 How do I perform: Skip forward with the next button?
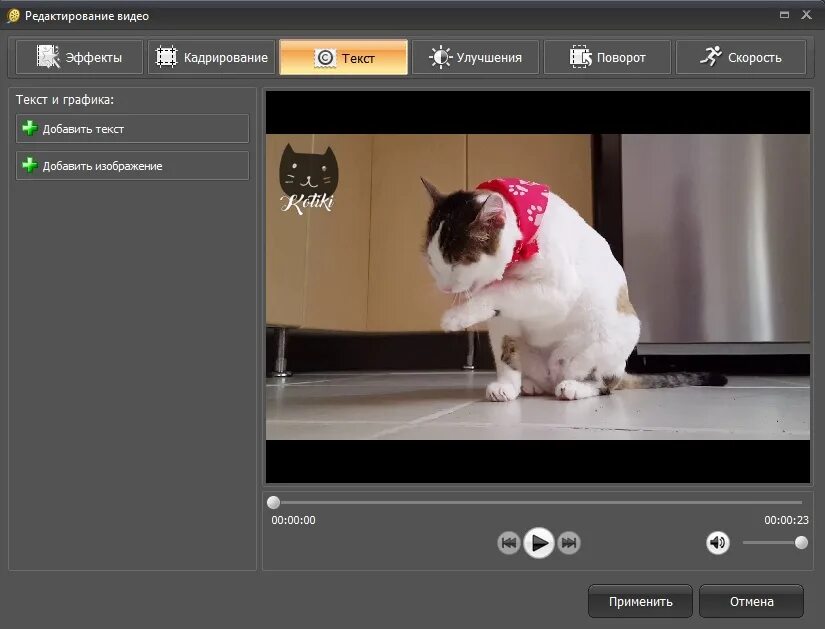point(569,543)
